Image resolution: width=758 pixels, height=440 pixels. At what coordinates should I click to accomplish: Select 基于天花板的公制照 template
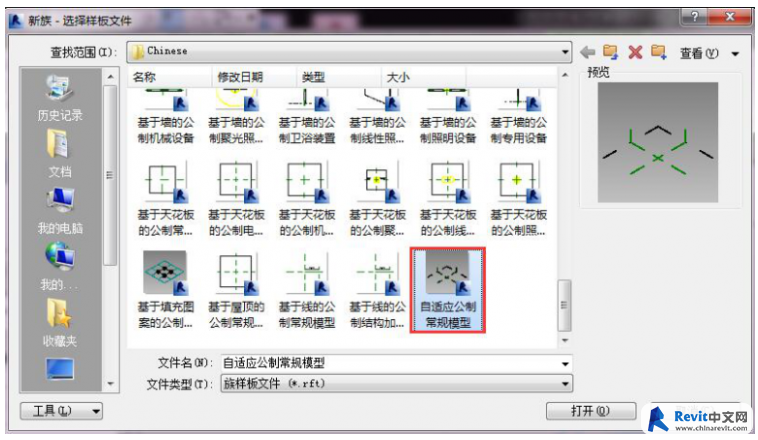[x=518, y=199]
